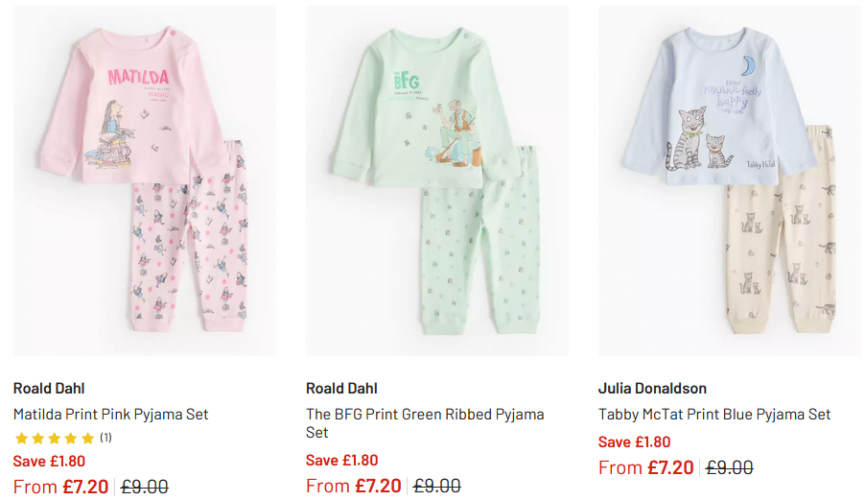Click the crossed-out £9.00 price for Tabby McTat set
Screen dimensions: 865x501
pyautogui.click(x=730, y=468)
